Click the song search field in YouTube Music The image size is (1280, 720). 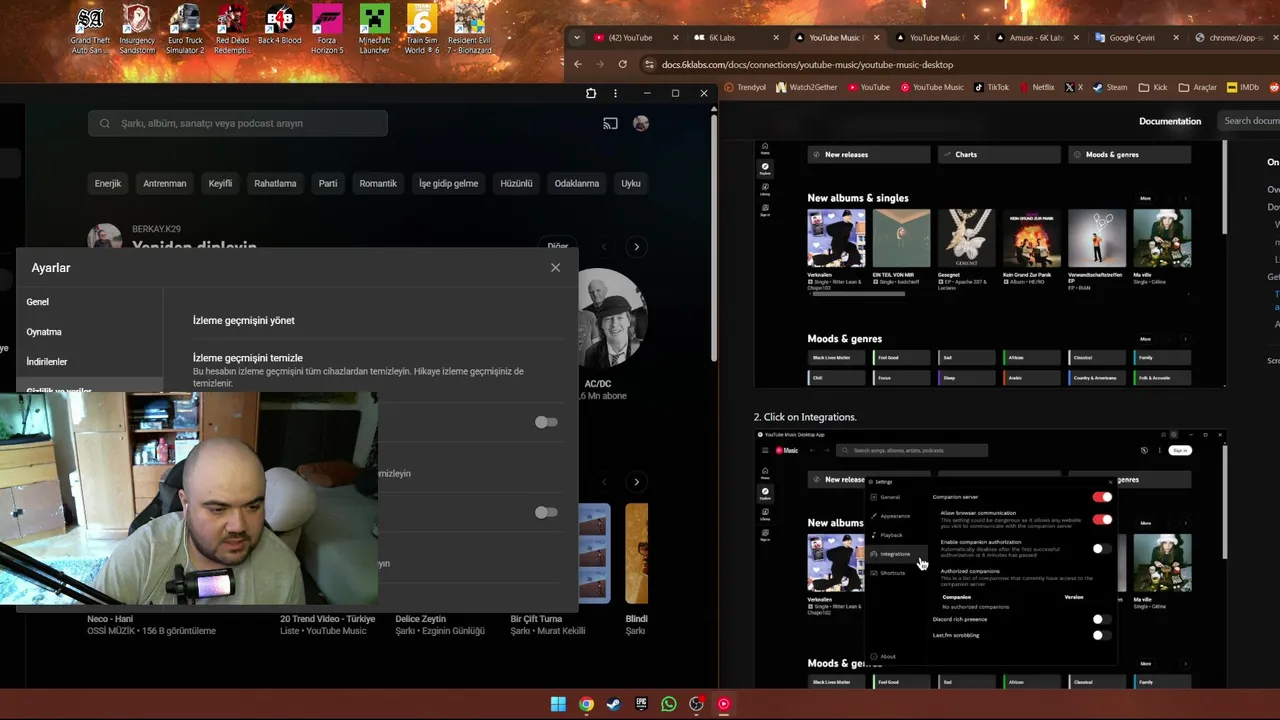click(238, 123)
